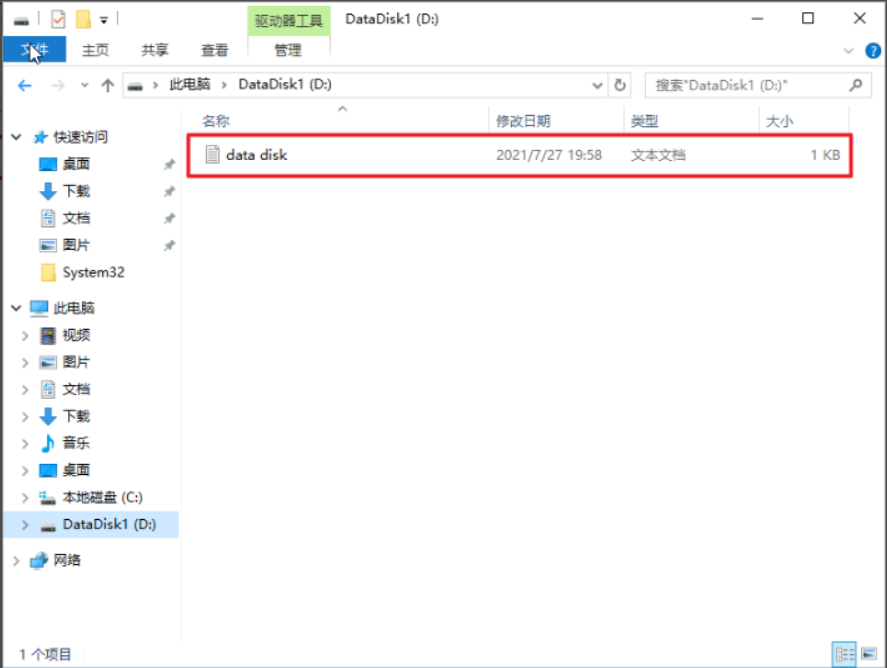
Task: Open 图片 under This PC
Action: (x=76, y=362)
